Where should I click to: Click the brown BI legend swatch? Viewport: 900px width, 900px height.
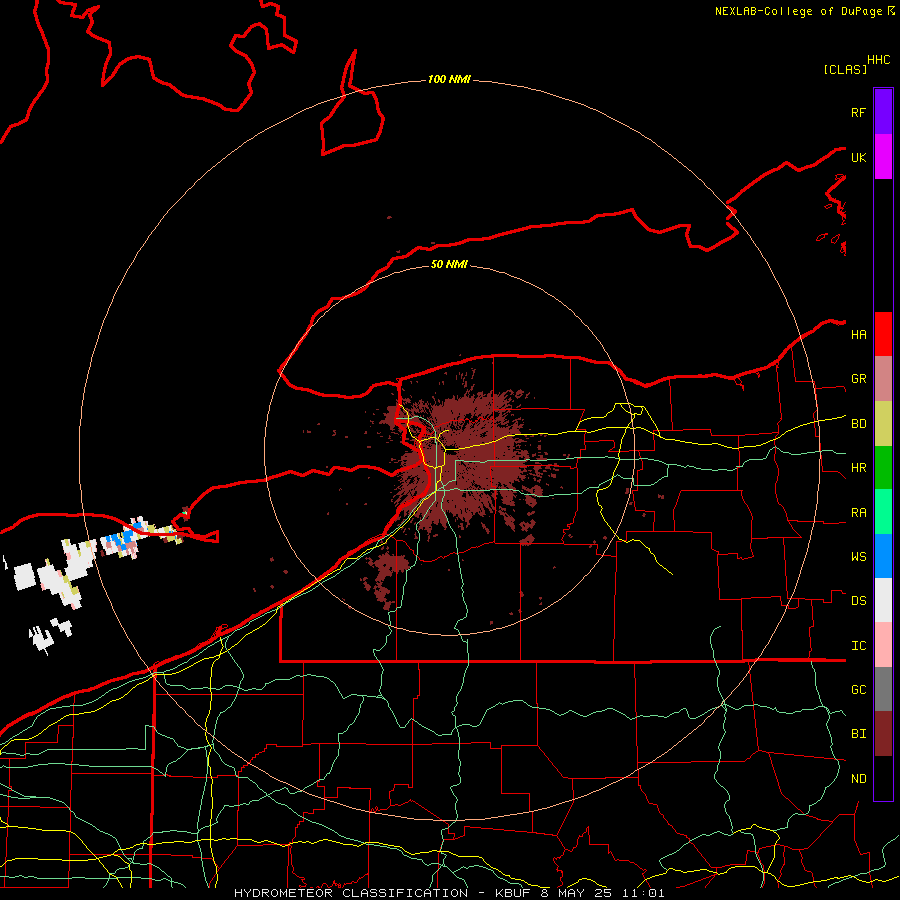(883, 734)
